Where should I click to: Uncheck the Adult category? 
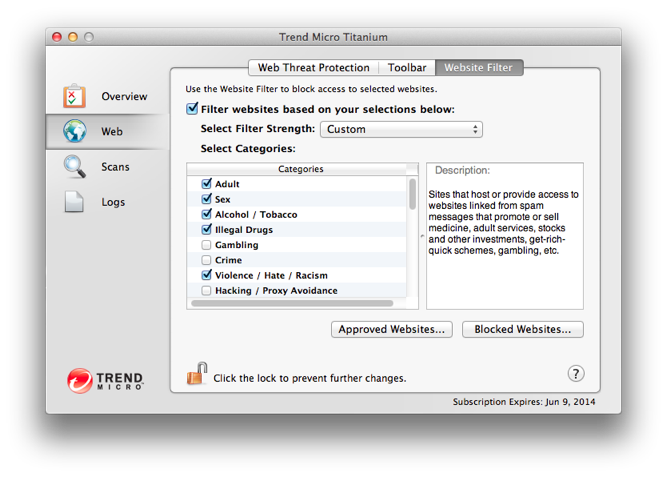206,183
